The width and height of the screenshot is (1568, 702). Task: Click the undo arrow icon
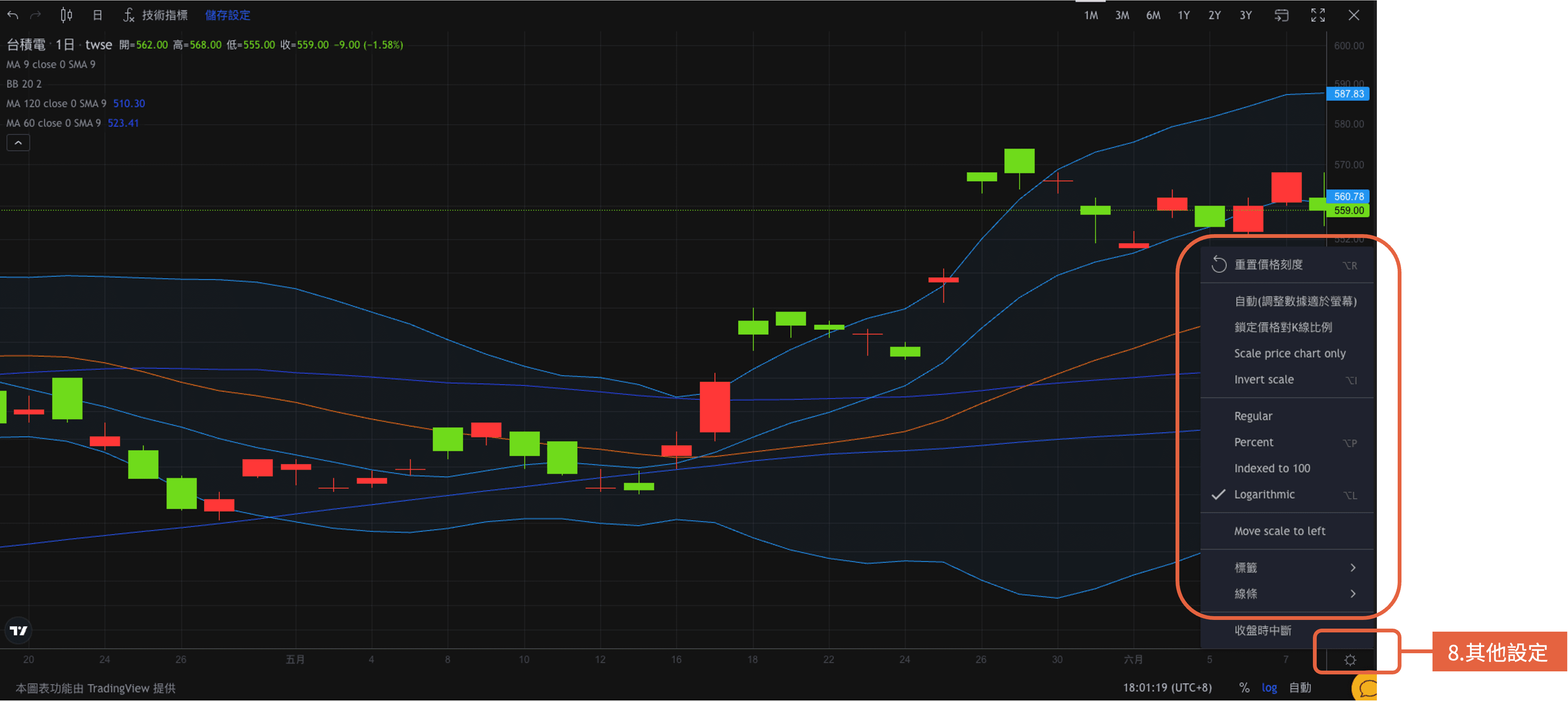(x=12, y=15)
